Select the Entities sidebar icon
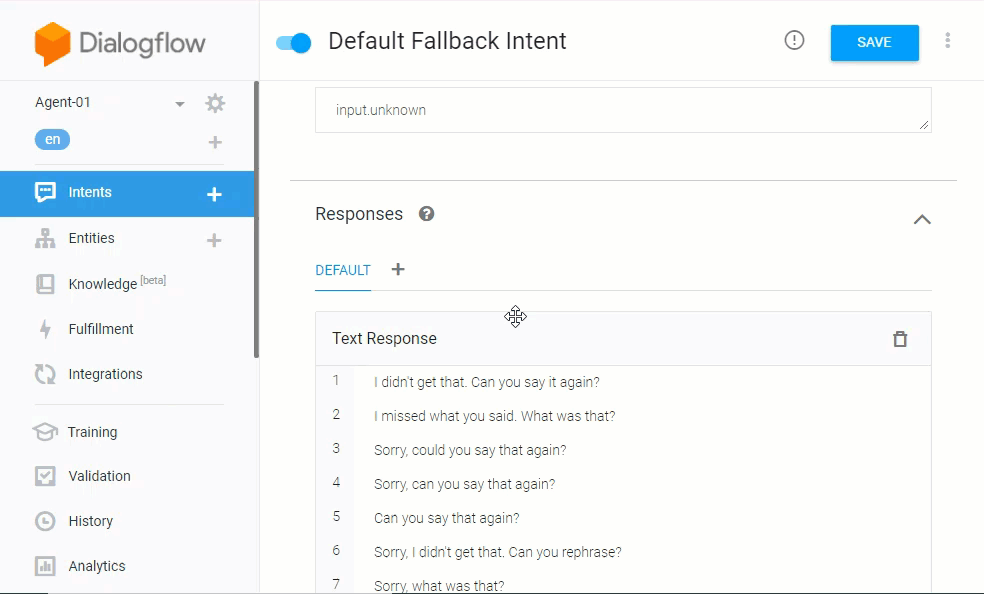The image size is (984, 594). (x=45, y=238)
